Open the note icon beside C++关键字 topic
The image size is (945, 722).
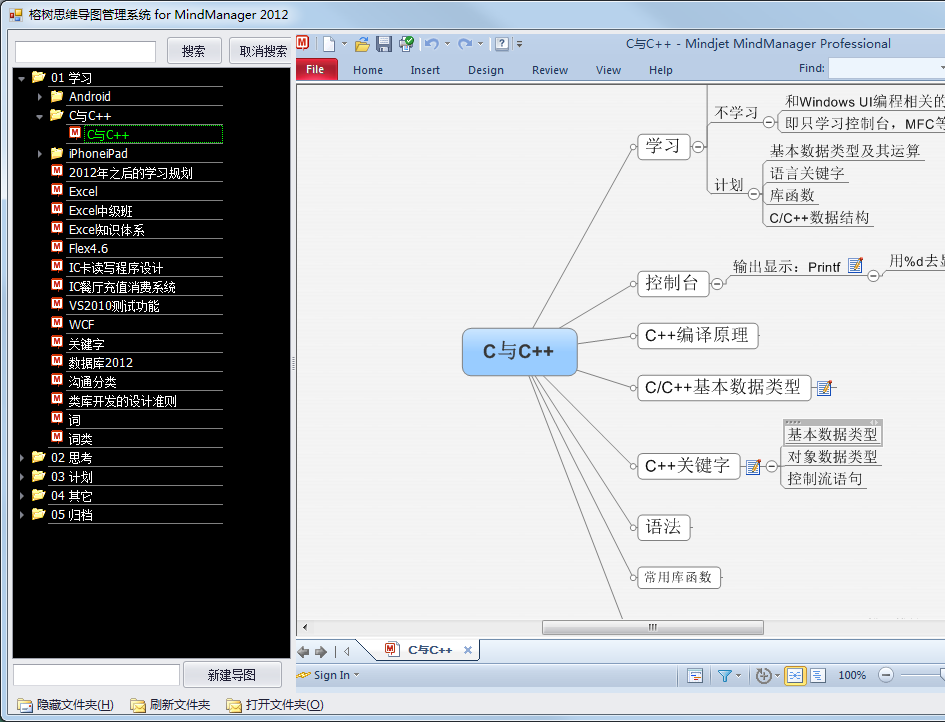click(753, 467)
